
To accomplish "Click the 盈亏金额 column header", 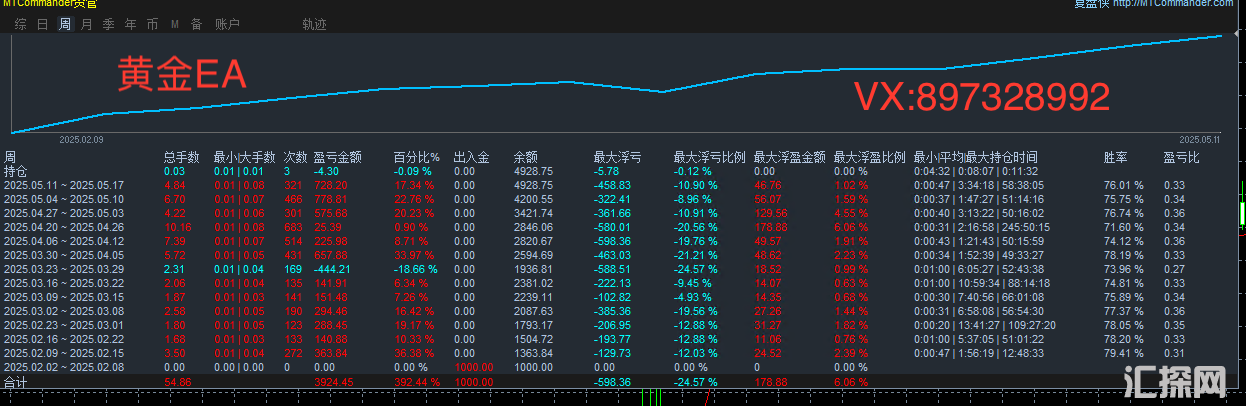I will pyautogui.click(x=337, y=157).
